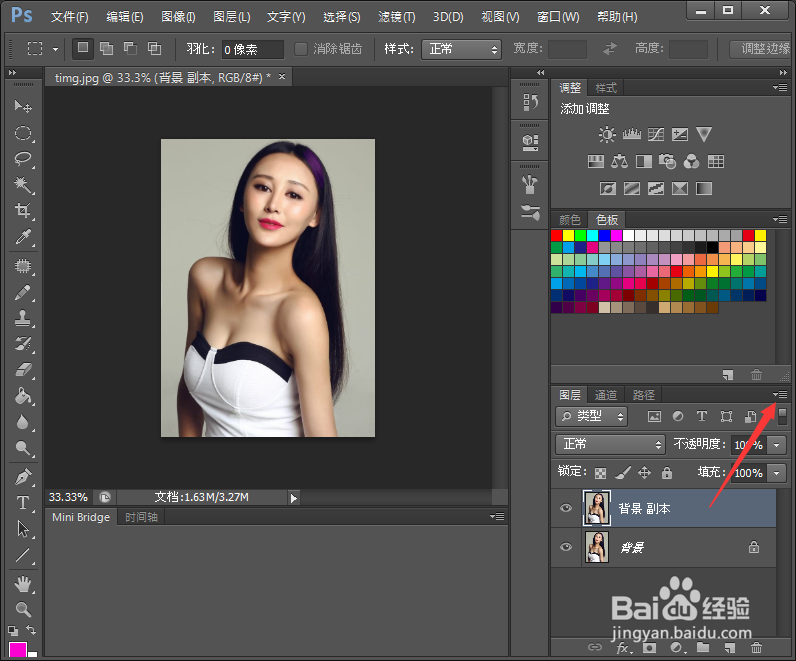The width and height of the screenshot is (796, 661).
Task: Toggle the layer filter switch
Action: (782, 416)
